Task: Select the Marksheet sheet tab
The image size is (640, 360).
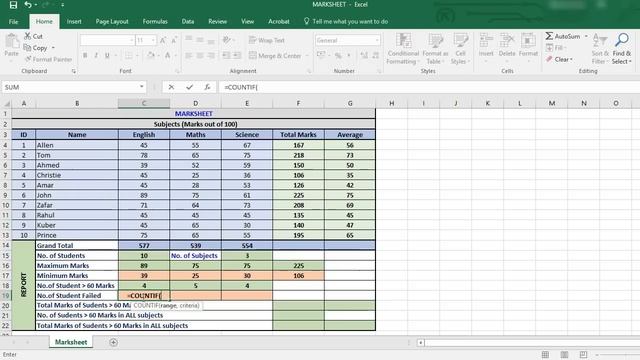Action: (71, 342)
